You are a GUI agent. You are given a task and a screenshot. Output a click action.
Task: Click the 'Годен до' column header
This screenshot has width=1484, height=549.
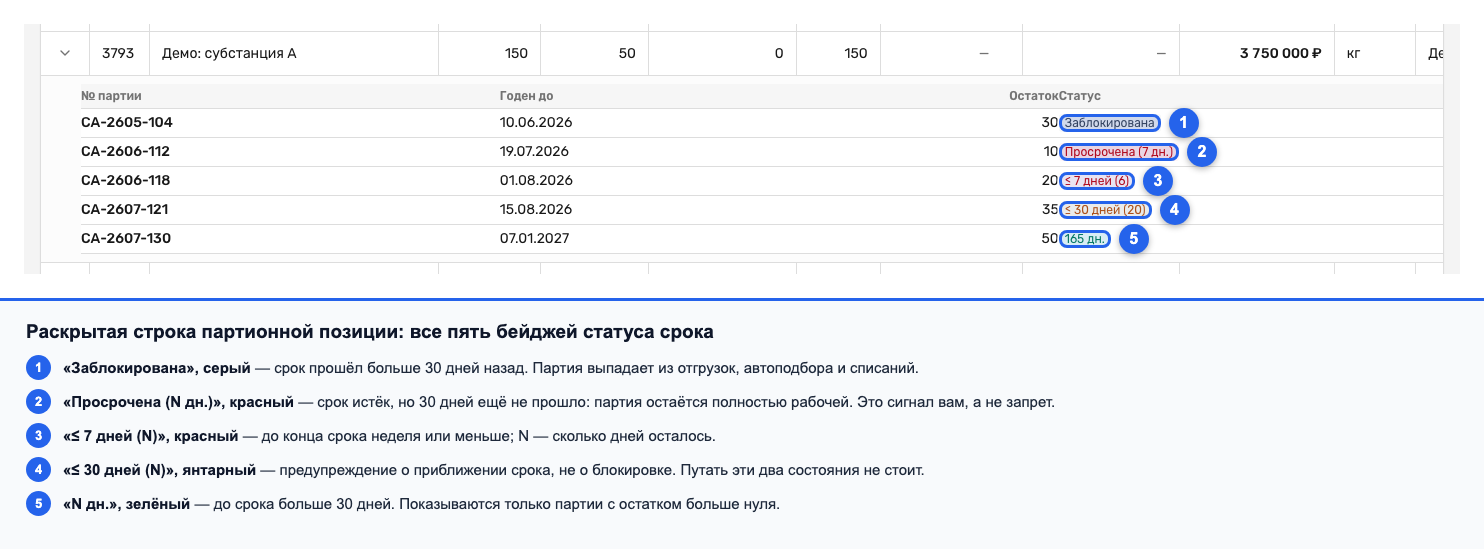pos(526,96)
